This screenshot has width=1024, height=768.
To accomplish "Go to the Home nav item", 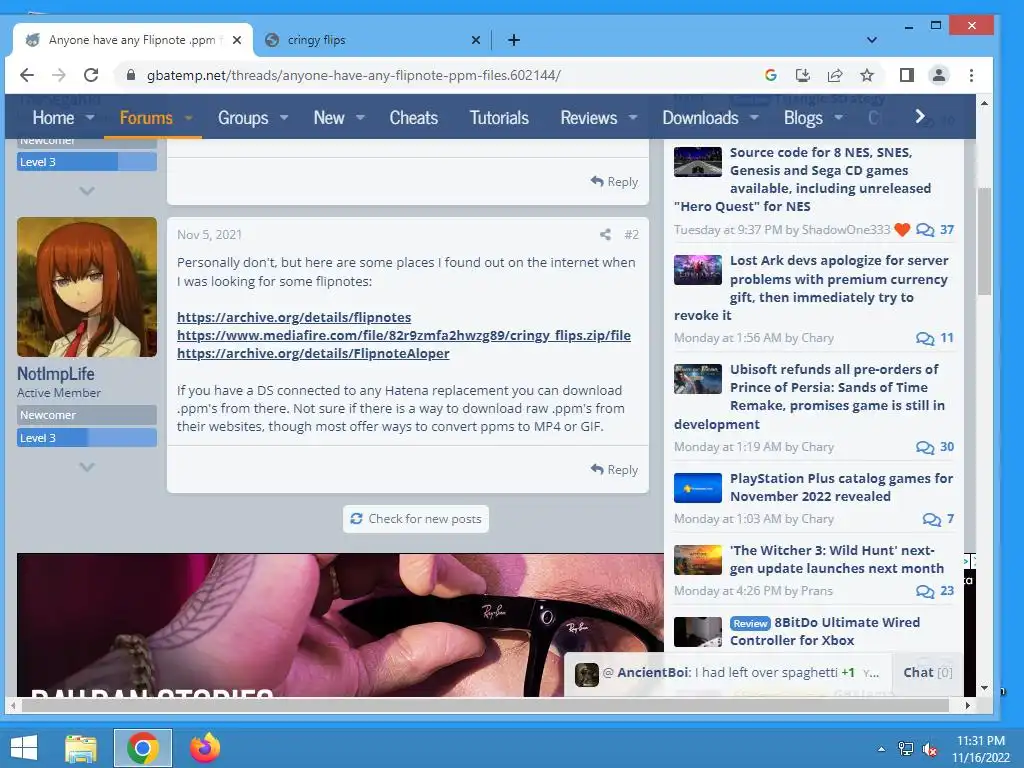I will pos(54,118).
